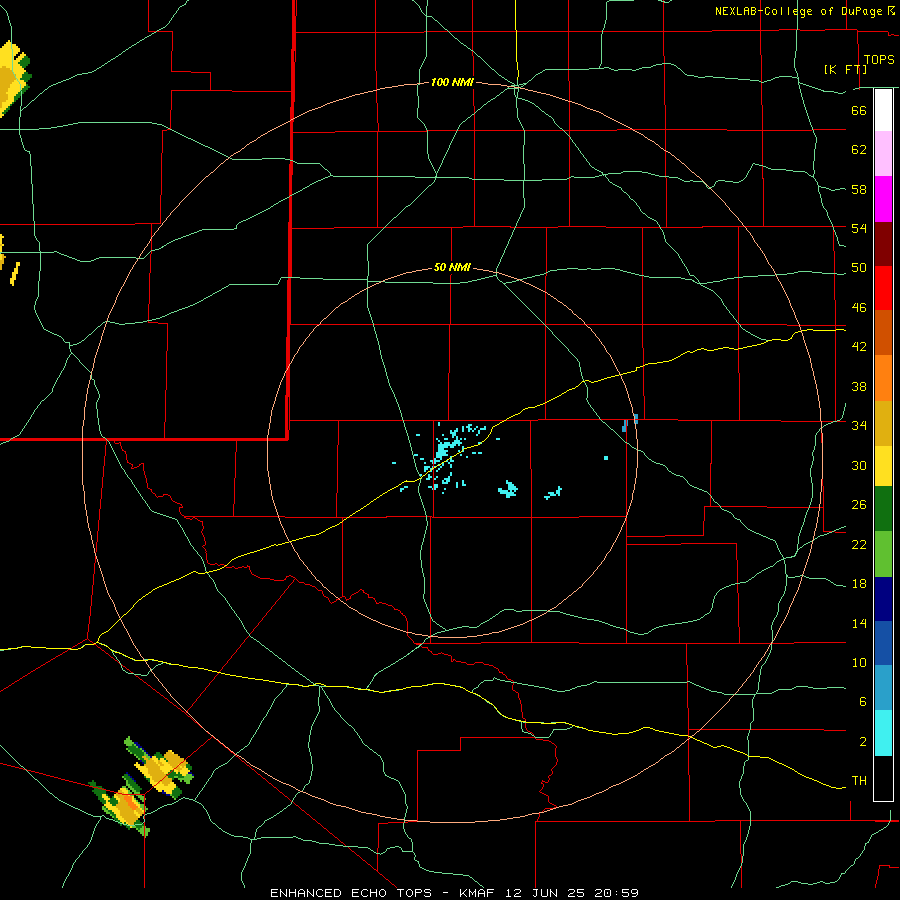Pick the magenta swatch on the color bar
This screenshot has width=900, height=900.
point(883,199)
